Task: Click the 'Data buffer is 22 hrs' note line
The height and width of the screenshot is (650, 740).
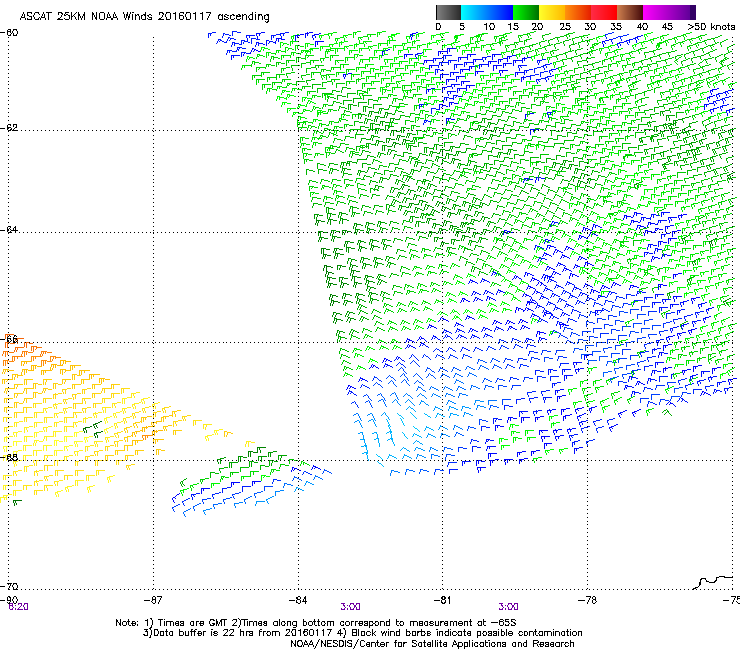Action: coord(362,633)
